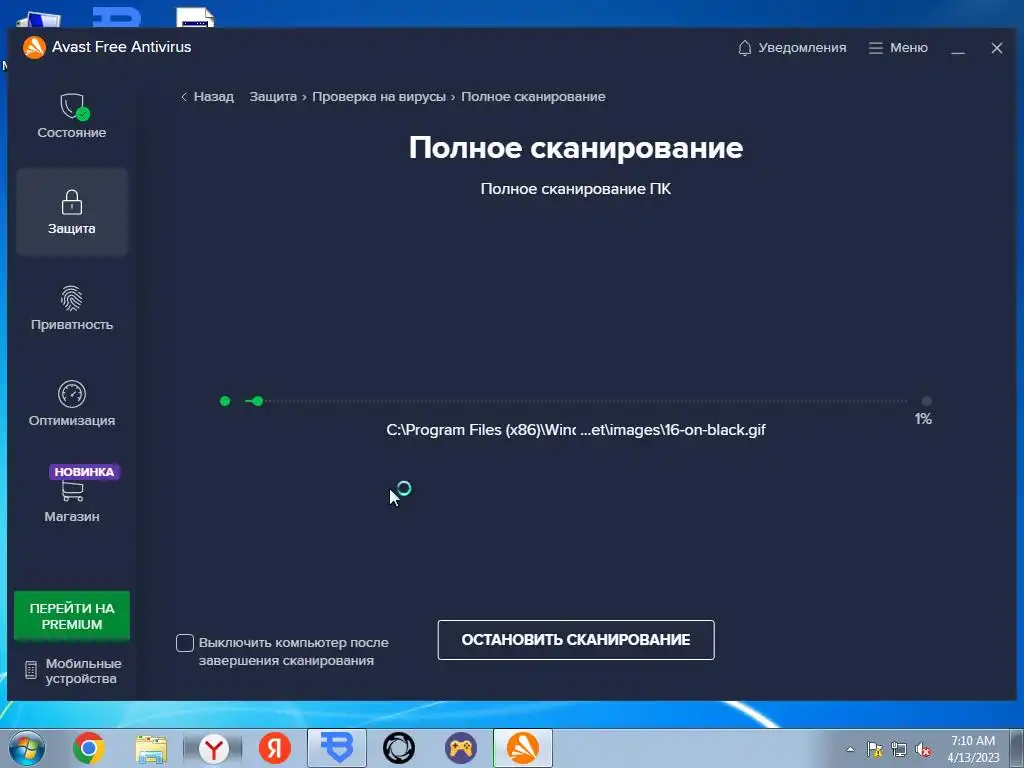Click the scanned file path text

click(575, 430)
